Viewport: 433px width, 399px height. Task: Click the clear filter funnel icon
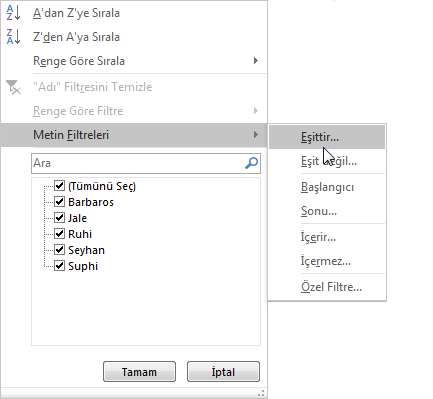pyautogui.click(x=13, y=87)
